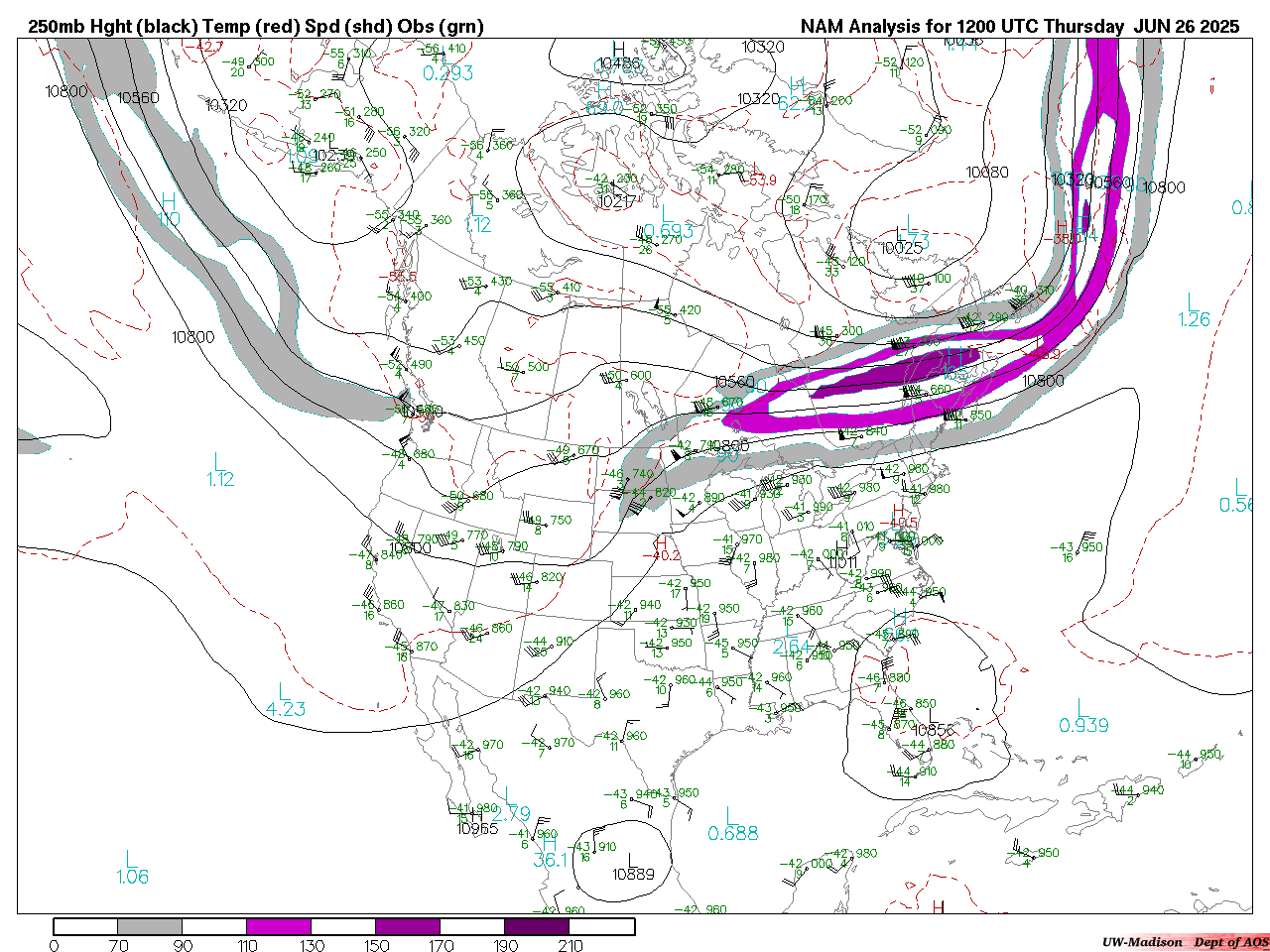This screenshot has height=952, width=1270.
Task: Click the height label '10955'
Action: point(478,828)
